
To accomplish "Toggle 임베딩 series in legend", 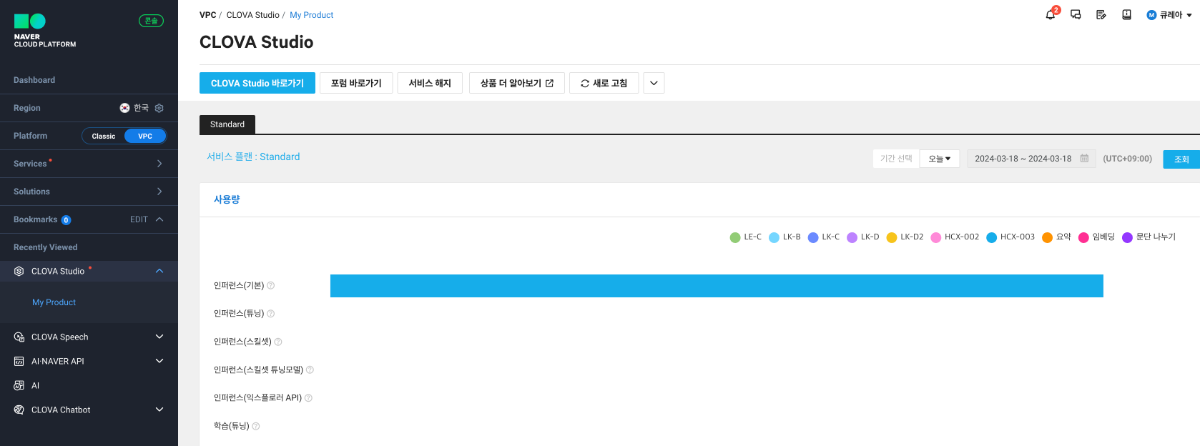I will pyautogui.click(x=1096, y=237).
